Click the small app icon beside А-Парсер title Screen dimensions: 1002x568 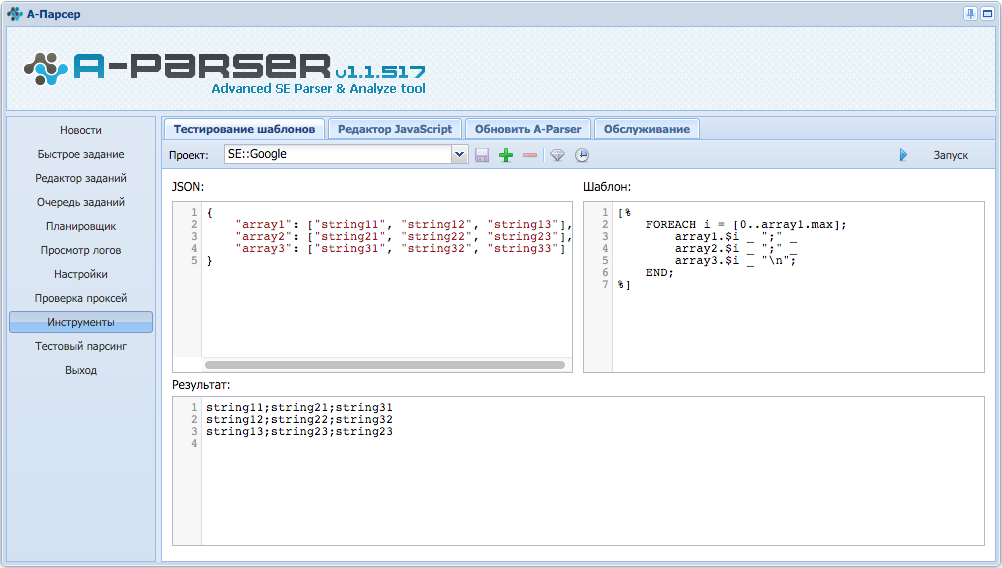15,13
